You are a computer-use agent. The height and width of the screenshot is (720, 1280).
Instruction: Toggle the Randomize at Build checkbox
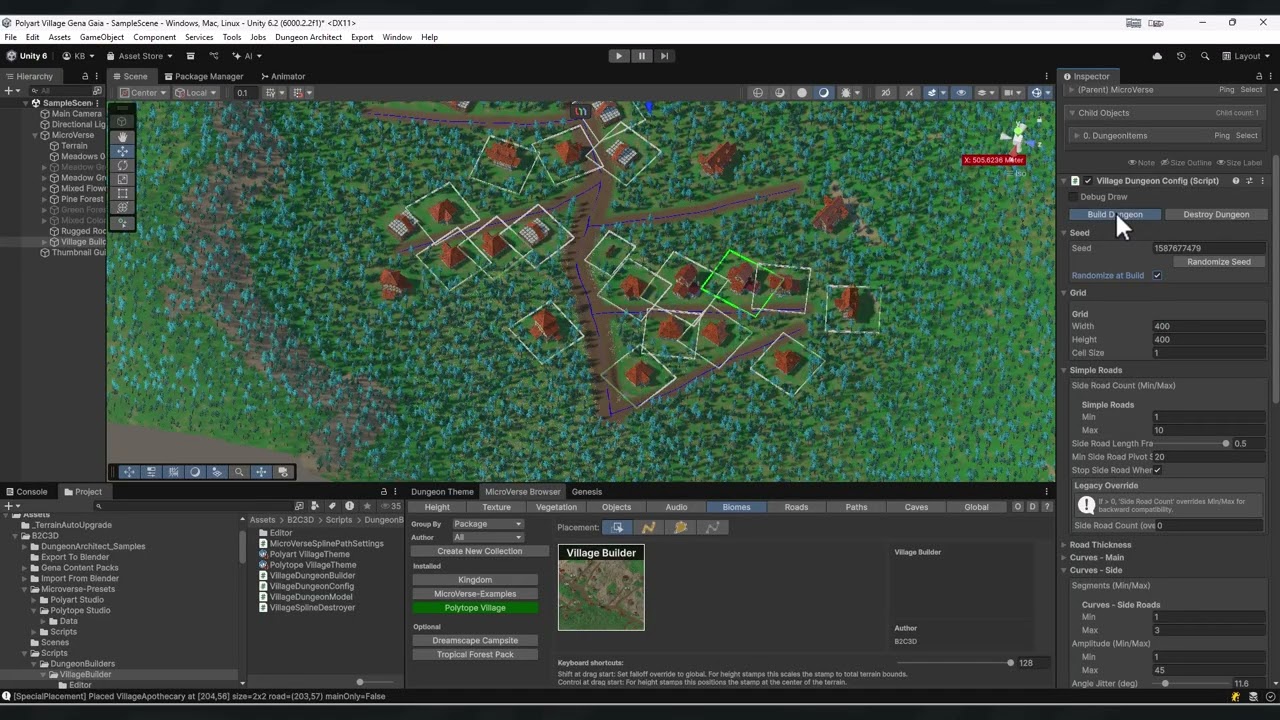tap(1157, 275)
